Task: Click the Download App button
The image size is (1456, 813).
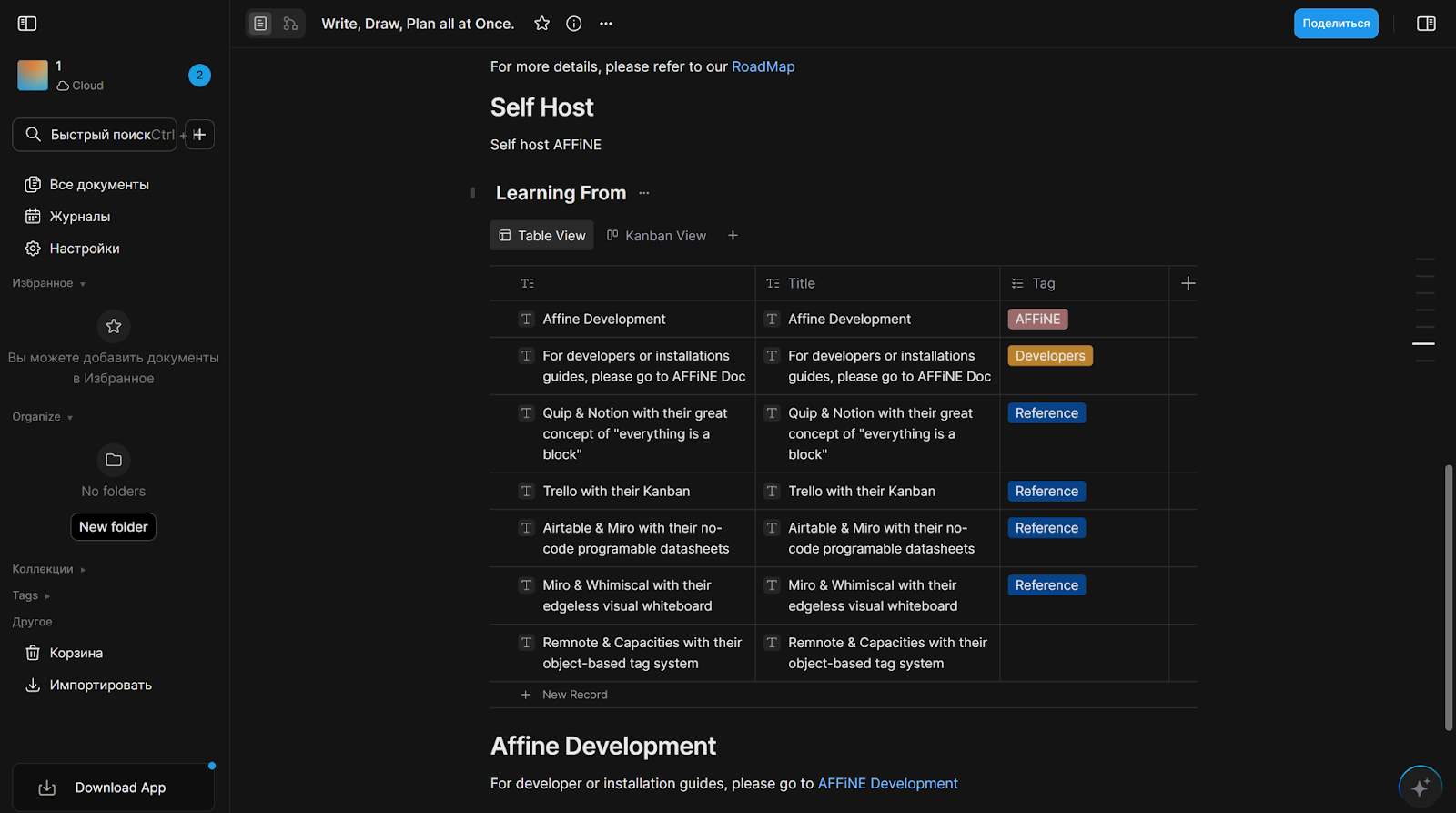Action: (x=114, y=788)
